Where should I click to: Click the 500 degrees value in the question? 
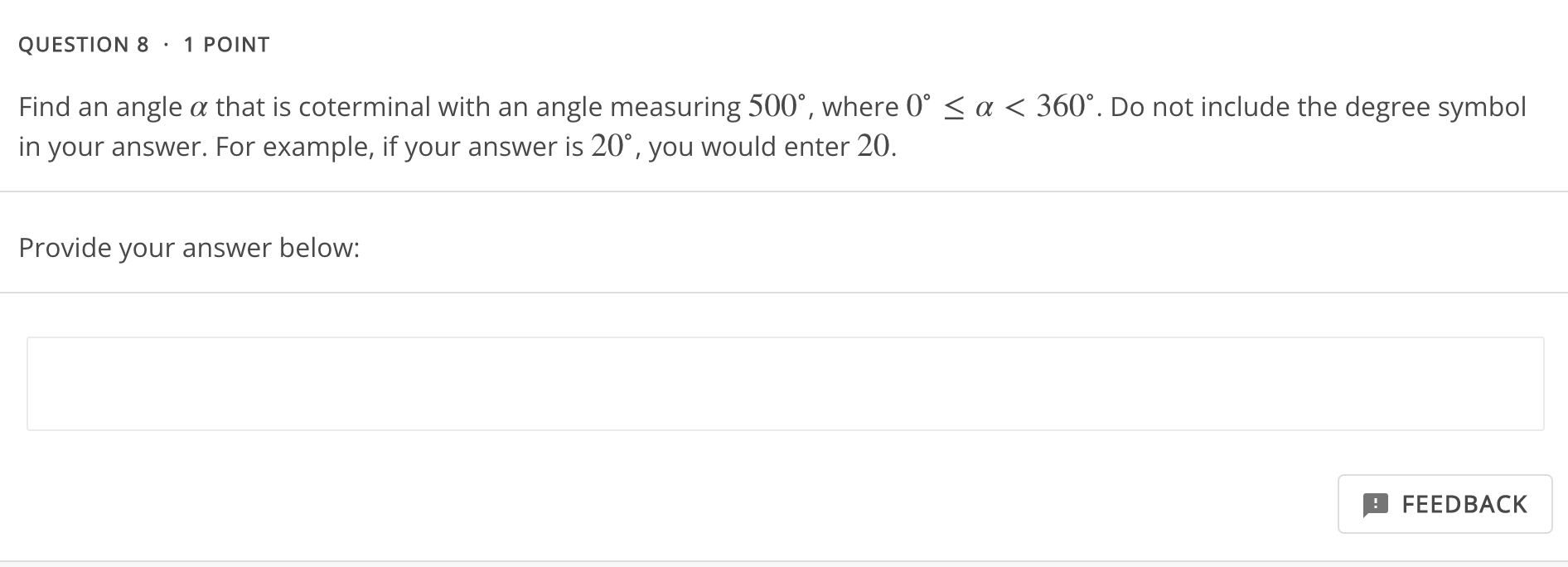[777, 104]
